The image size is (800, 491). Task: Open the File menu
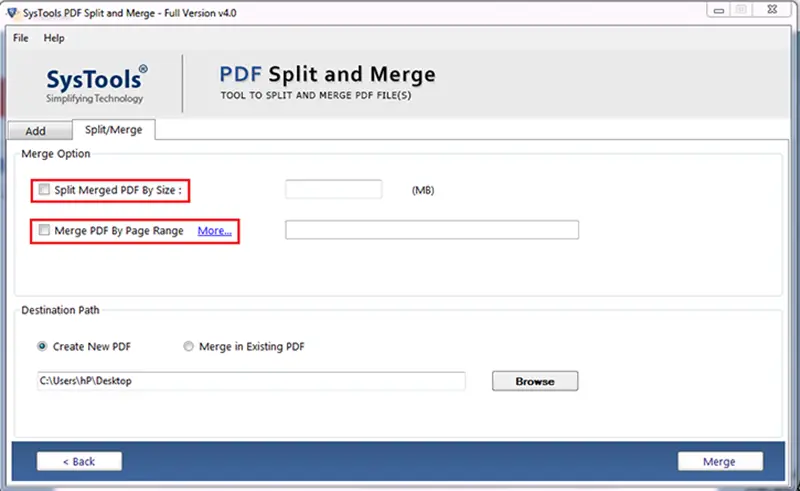pyautogui.click(x=21, y=38)
